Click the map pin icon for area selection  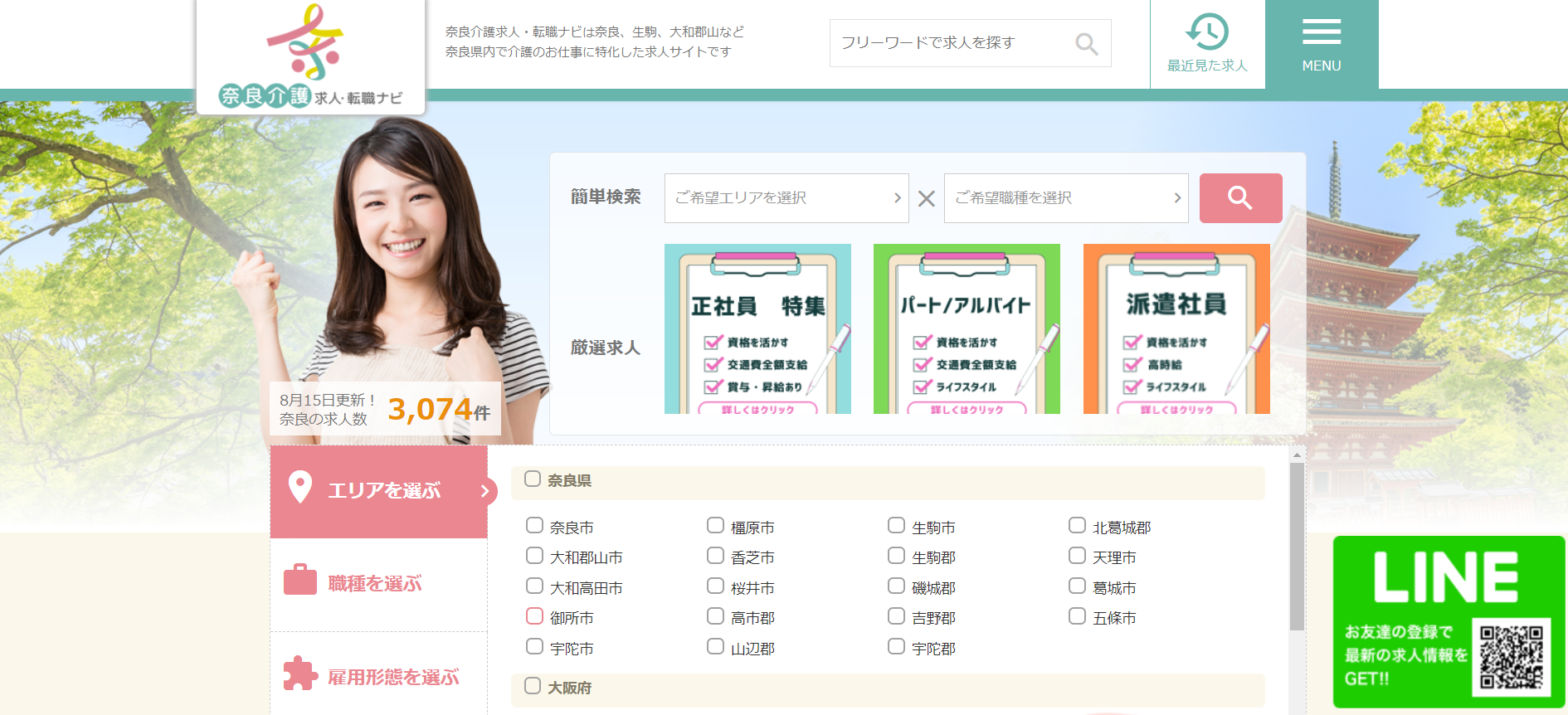299,489
